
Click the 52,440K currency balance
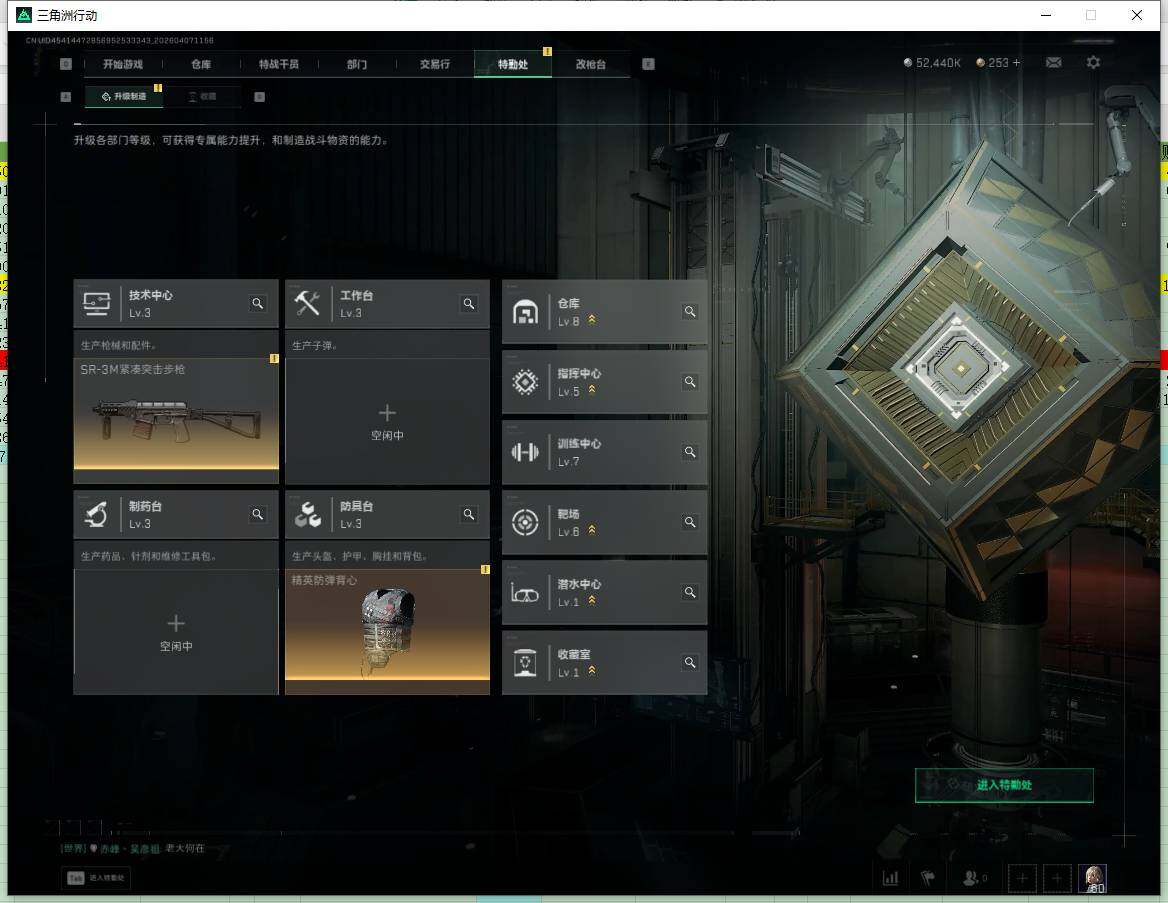(932, 63)
